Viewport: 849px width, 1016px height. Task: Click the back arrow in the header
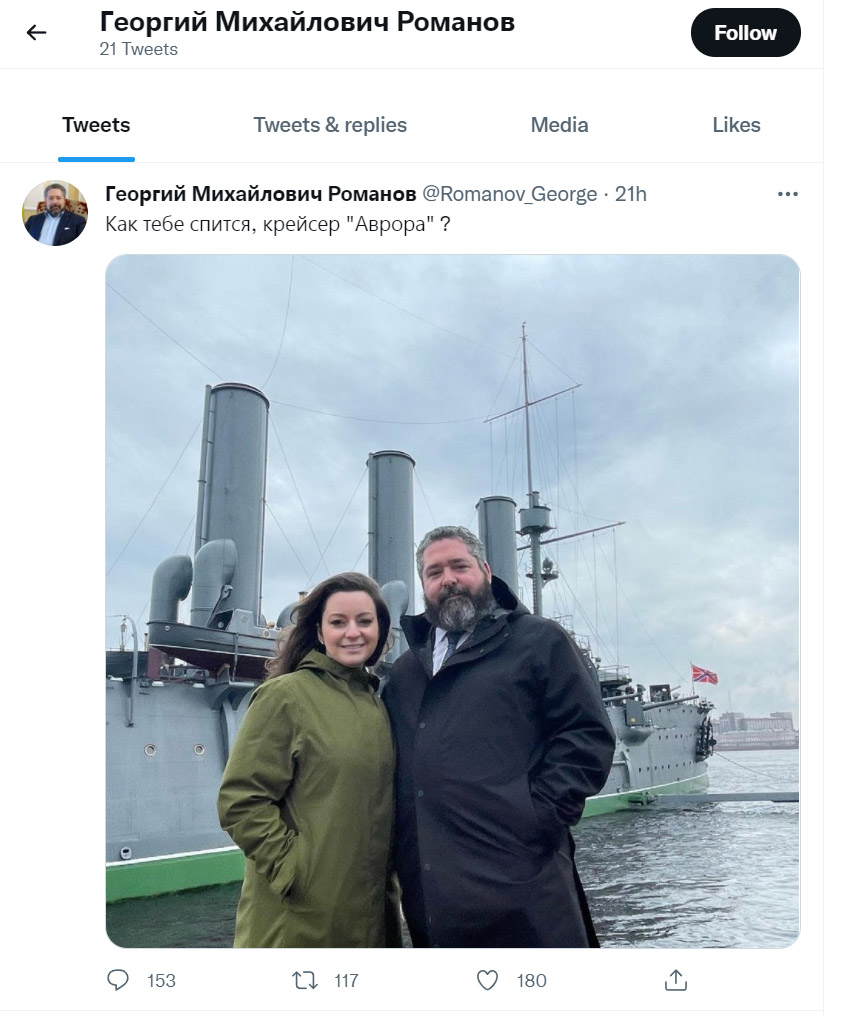point(37,33)
